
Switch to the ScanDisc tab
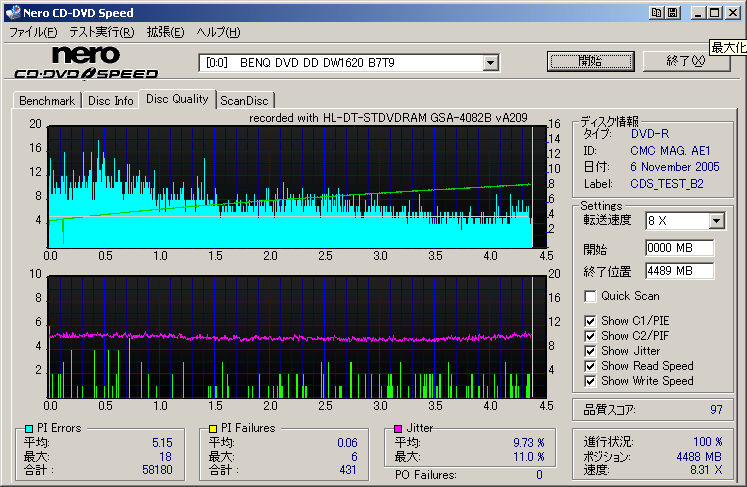(244, 101)
